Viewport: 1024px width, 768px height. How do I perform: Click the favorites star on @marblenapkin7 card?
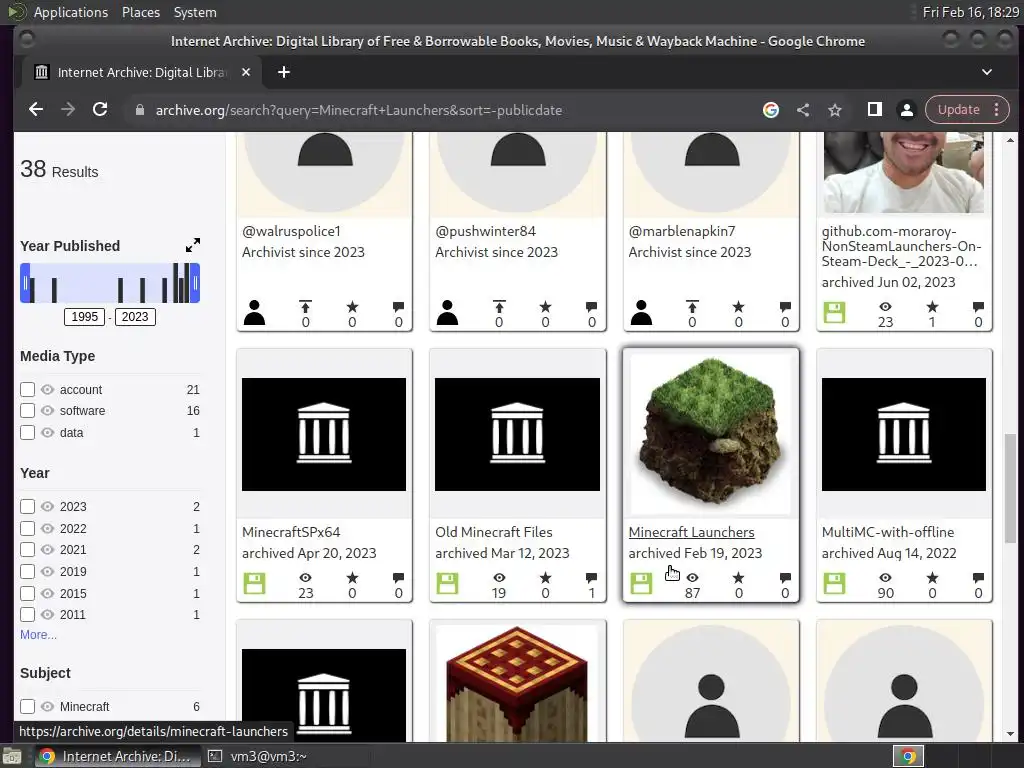pyautogui.click(x=739, y=306)
